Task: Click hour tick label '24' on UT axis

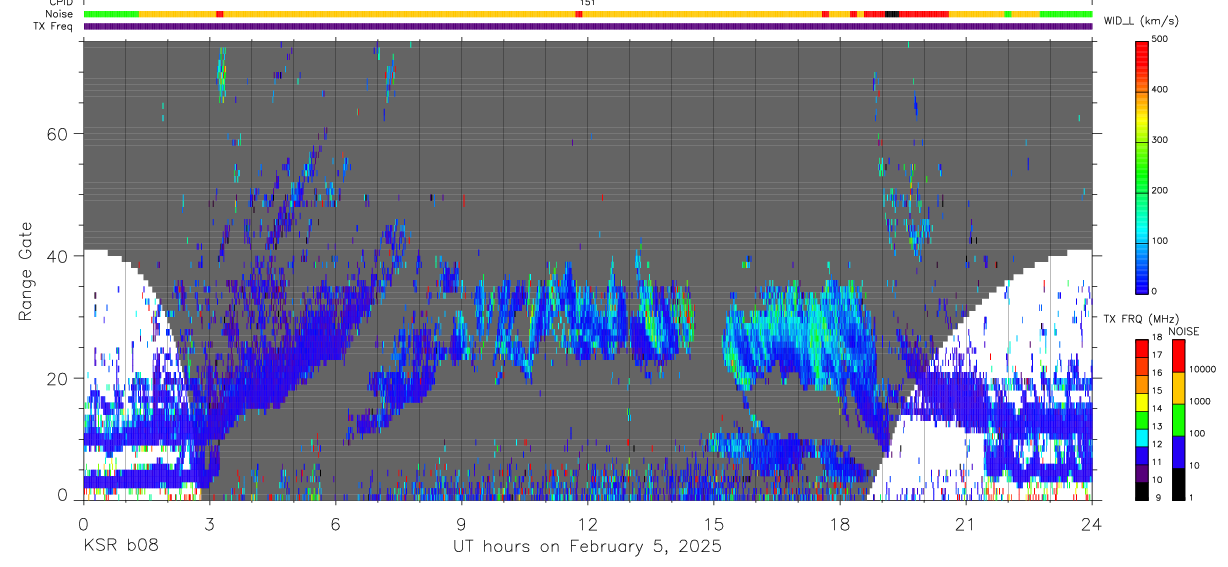Action: coord(1092,523)
